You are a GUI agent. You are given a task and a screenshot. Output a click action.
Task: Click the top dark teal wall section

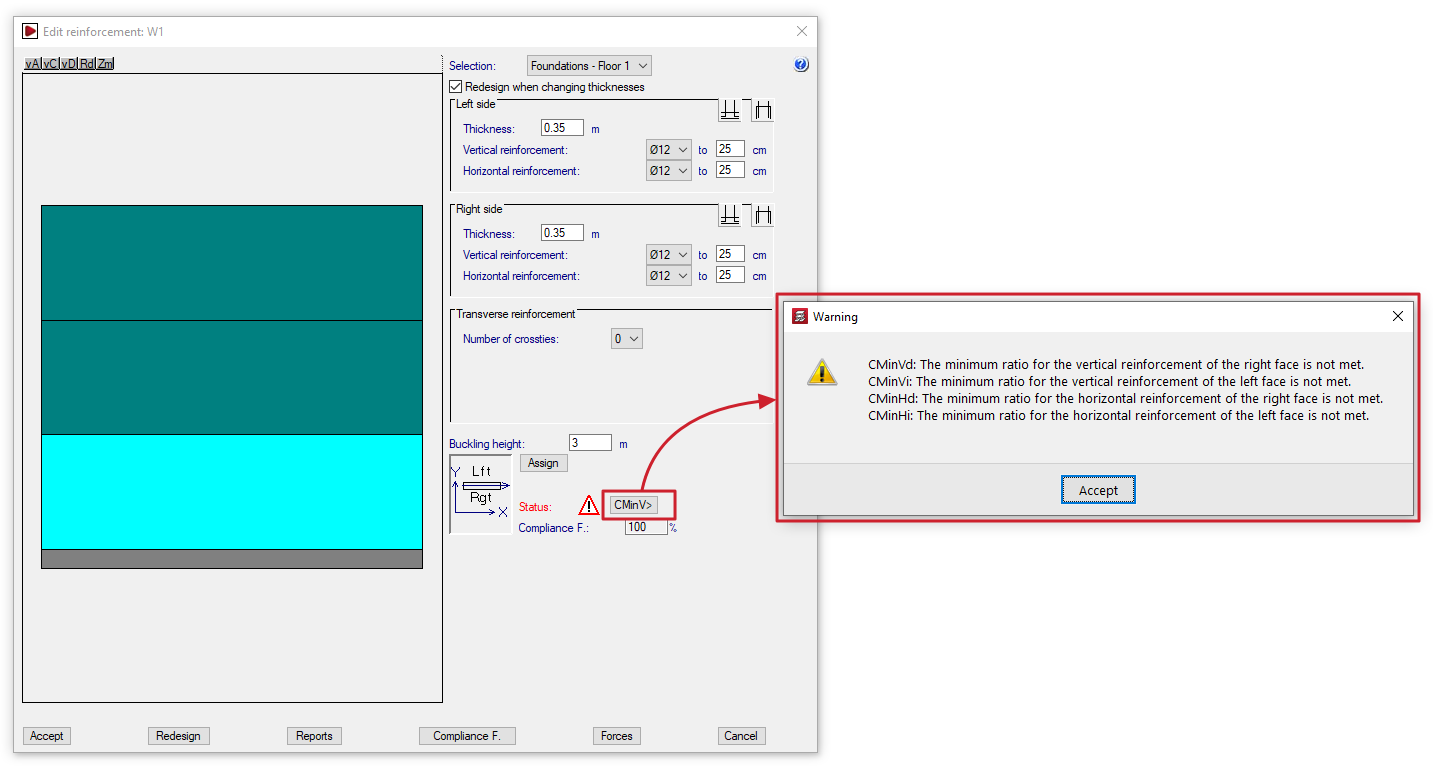[232, 263]
